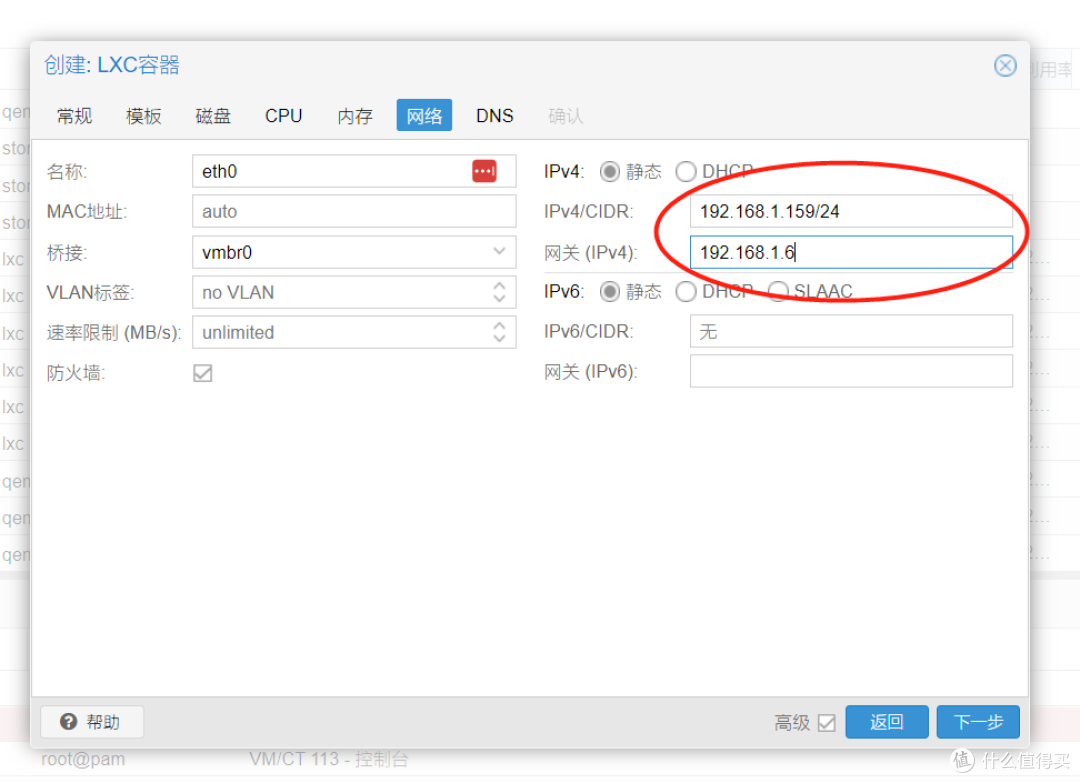Increment VLAN标签 using its up stepper arrow
This screenshot has width=1080, height=783.
click(x=500, y=286)
